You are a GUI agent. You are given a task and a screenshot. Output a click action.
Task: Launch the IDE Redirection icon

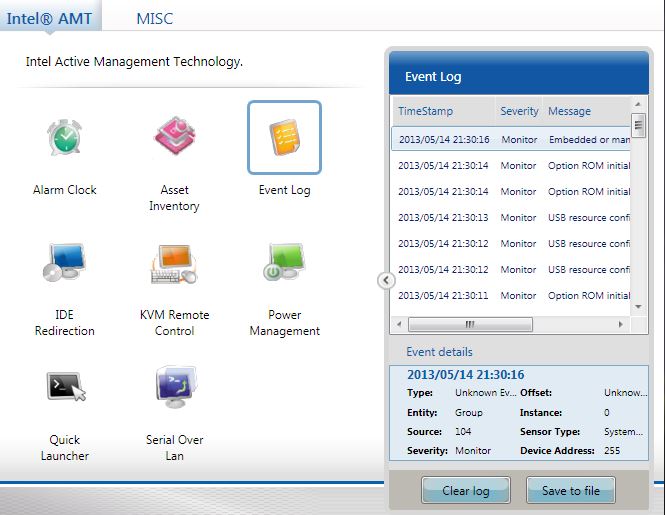(x=64, y=262)
